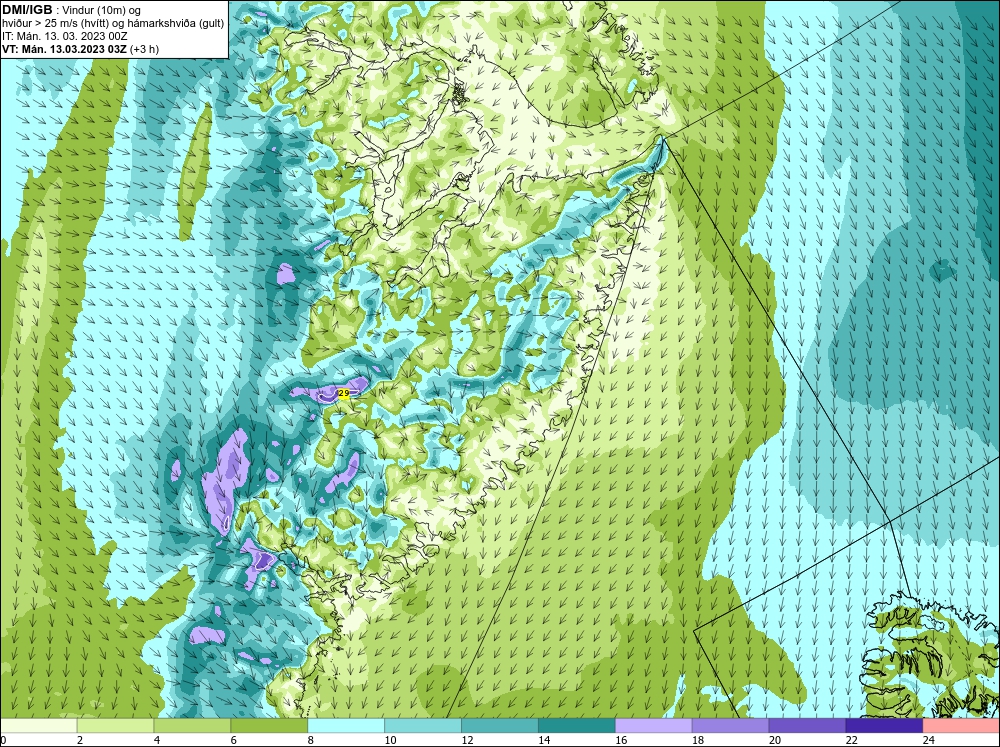Select the 10–12 m/s light teal swatch
Screen dimensions: 1000x747
pyautogui.click(x=423, y=726)
